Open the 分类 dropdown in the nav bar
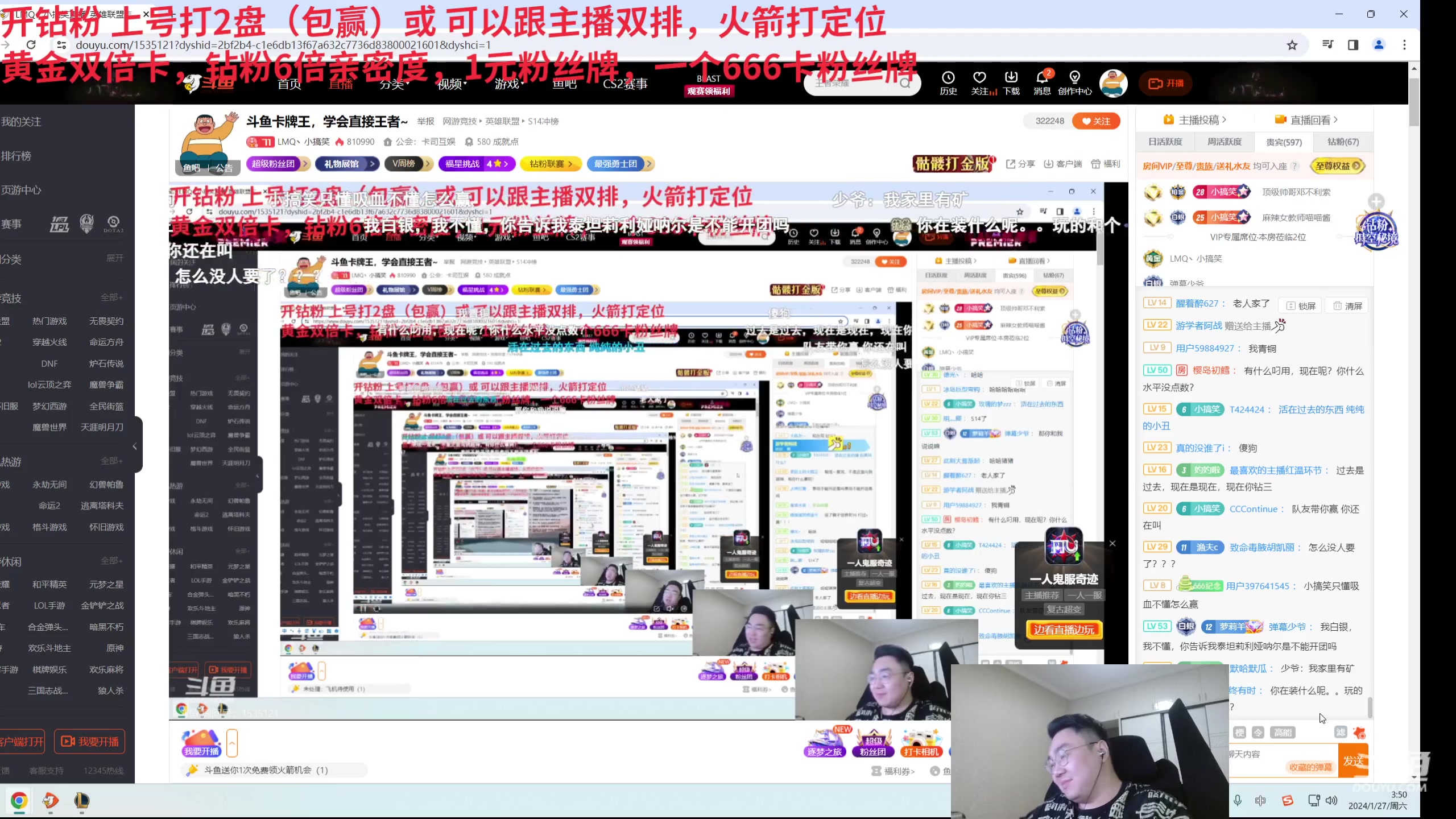1456x819 pixels. 395,84
